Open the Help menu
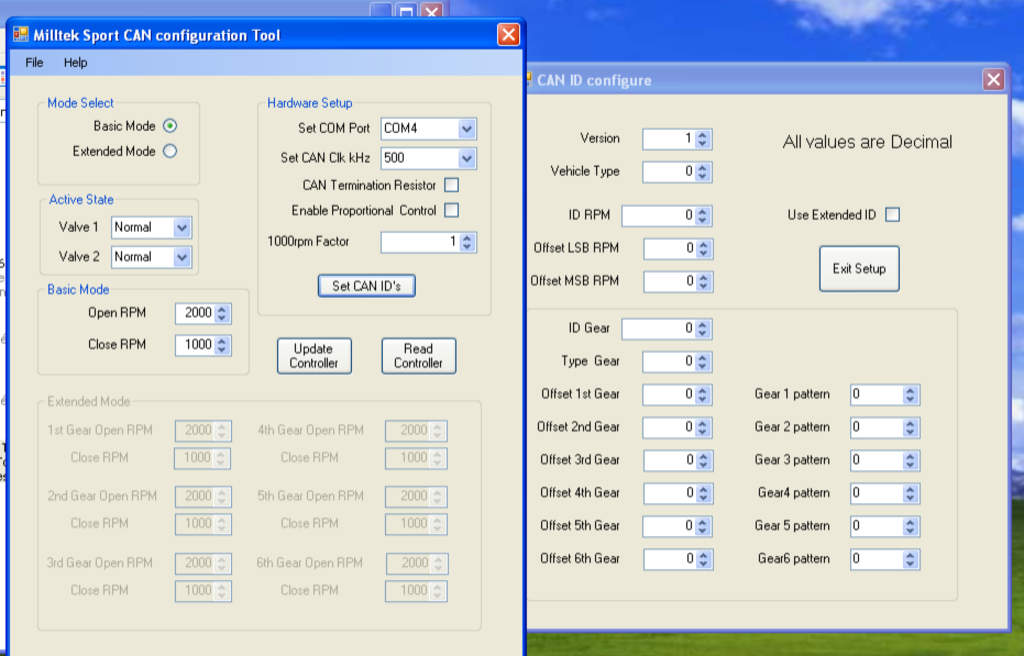Viewport: 1024px width, 656px height. point(75,62)
